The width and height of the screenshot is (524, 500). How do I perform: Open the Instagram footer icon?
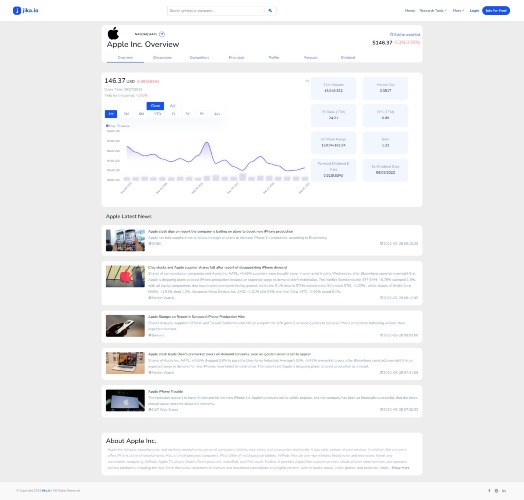click(496, 491)
